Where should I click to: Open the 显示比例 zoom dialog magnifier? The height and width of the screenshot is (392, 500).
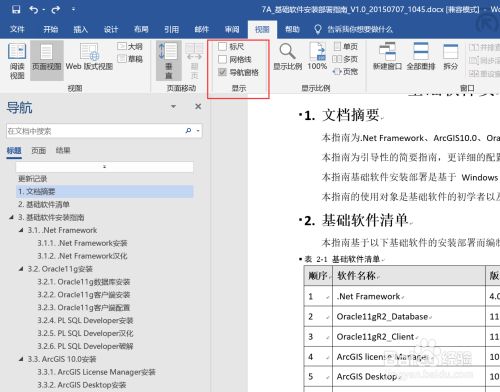click(288, 57)
